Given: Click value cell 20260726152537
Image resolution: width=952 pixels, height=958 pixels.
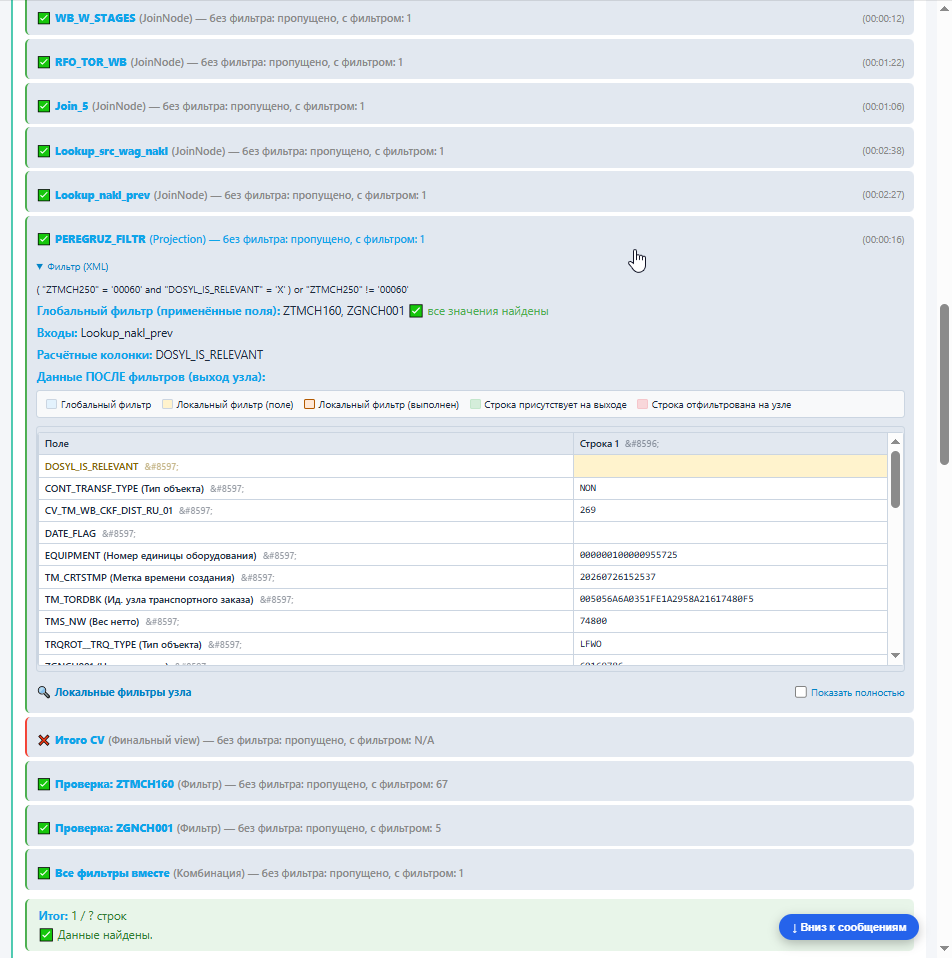Looking at the screenshot, I should (730, 577).
